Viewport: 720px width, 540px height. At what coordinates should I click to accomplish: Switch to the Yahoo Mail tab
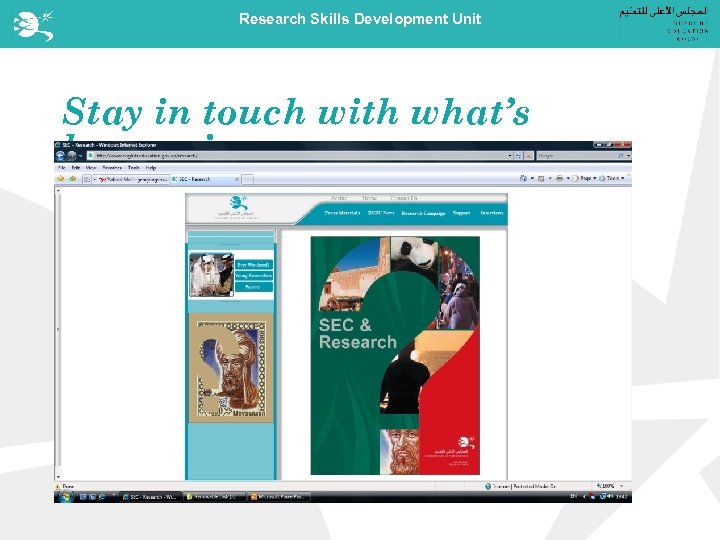tap(134, 179)
